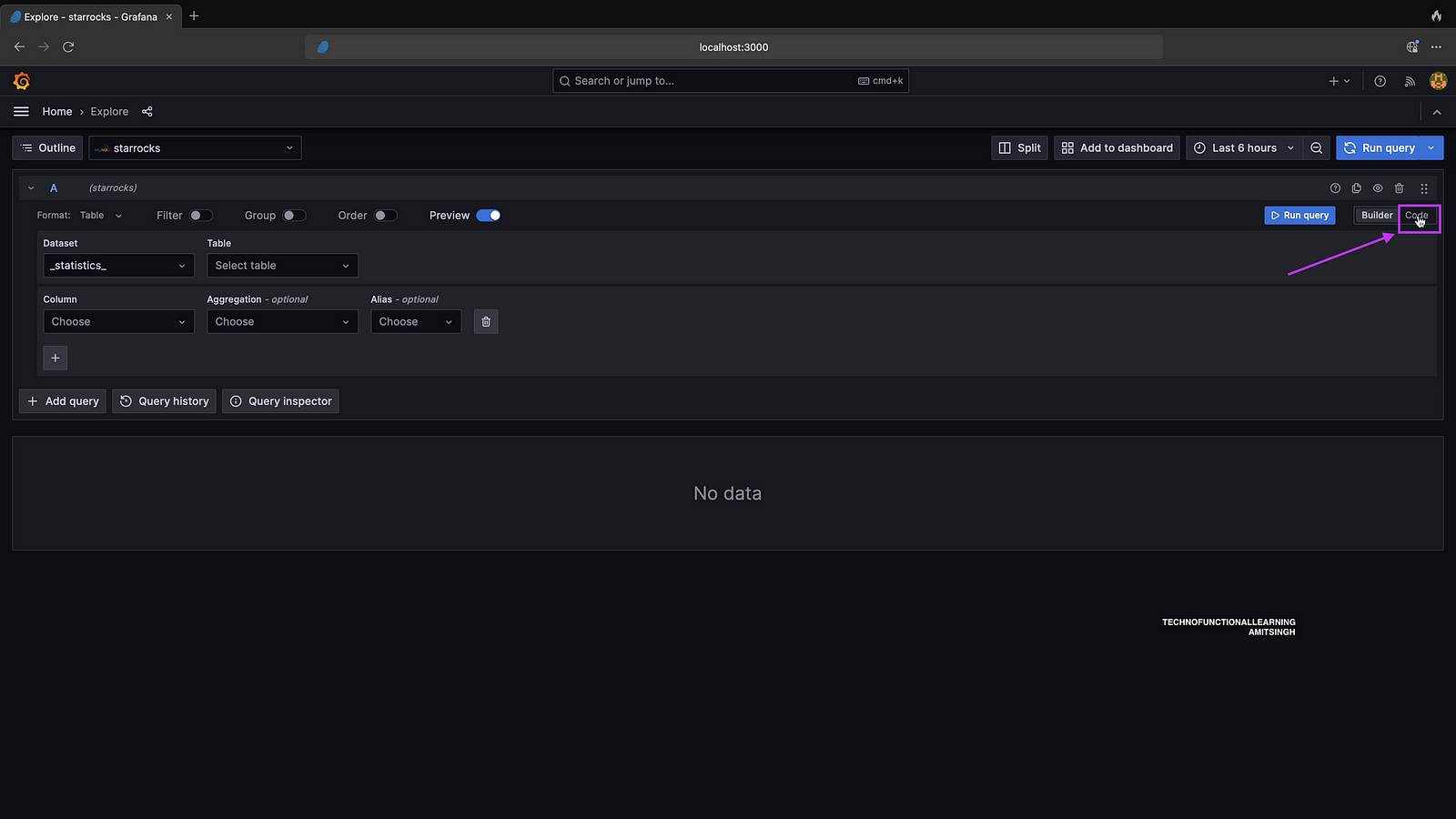Switch to the Code editor tab
The image size is (1456, 819).
click(1417, 216)
